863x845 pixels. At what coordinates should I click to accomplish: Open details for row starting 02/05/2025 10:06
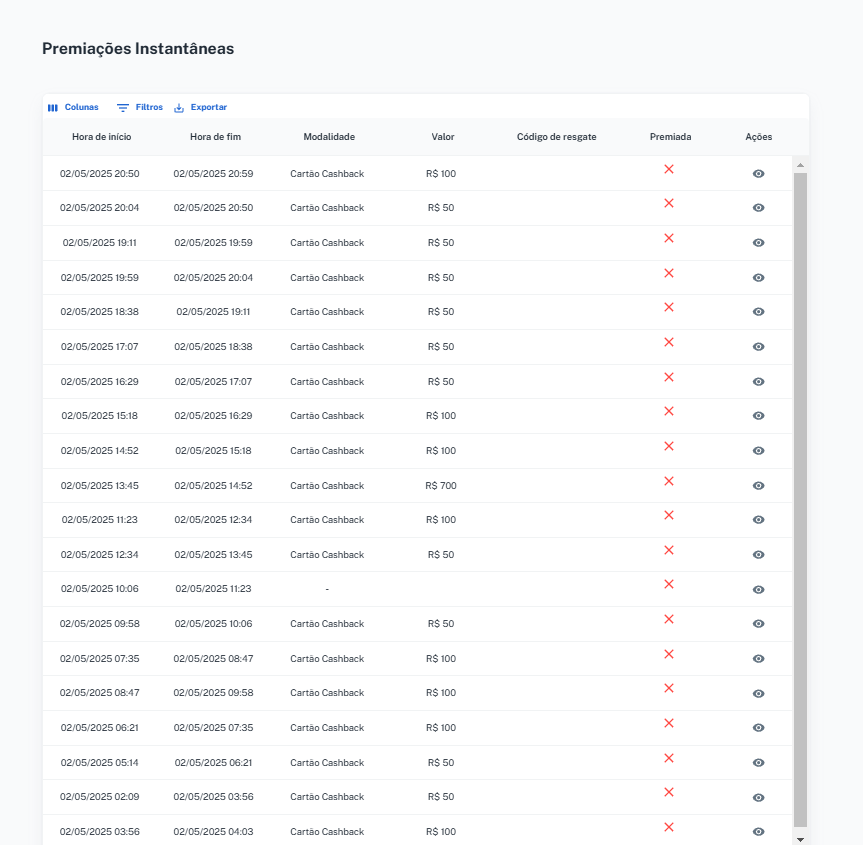[x=758, y=590]
